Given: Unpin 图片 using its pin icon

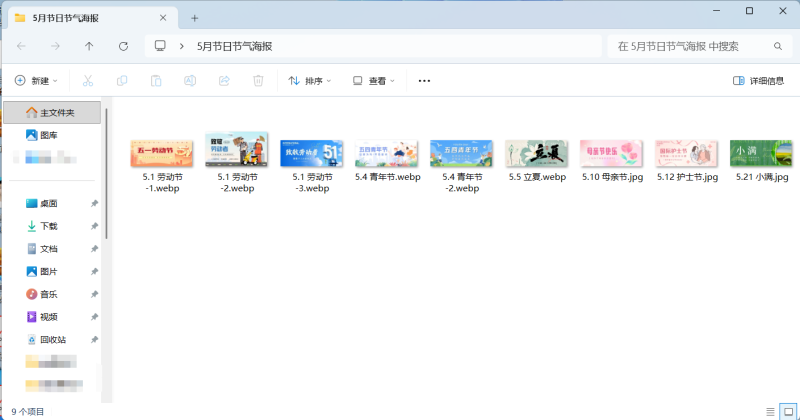Looking at the screenshot, I should pos(94,271).
